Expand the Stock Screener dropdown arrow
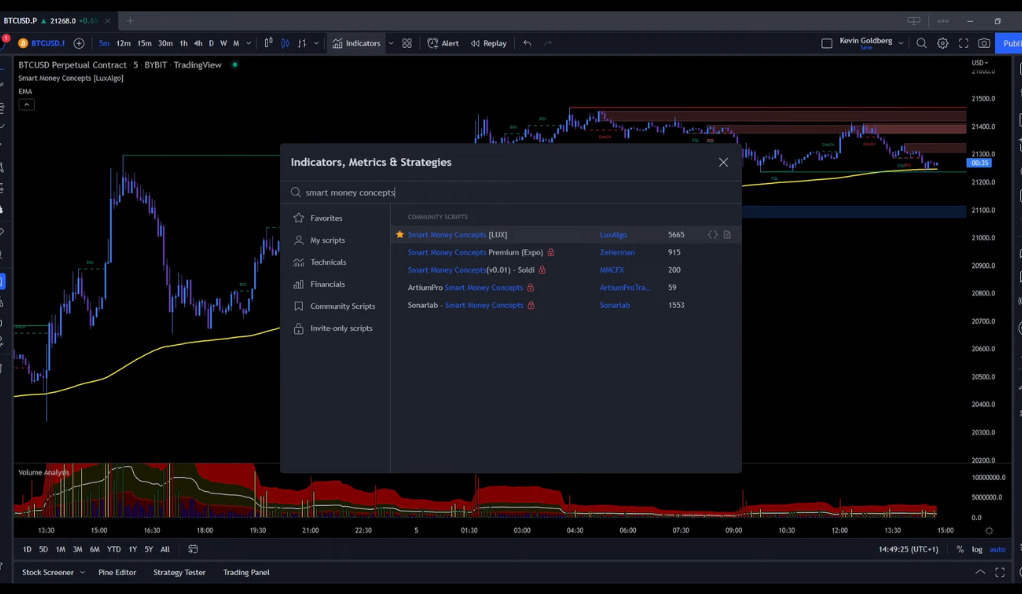 coord(82,572)
